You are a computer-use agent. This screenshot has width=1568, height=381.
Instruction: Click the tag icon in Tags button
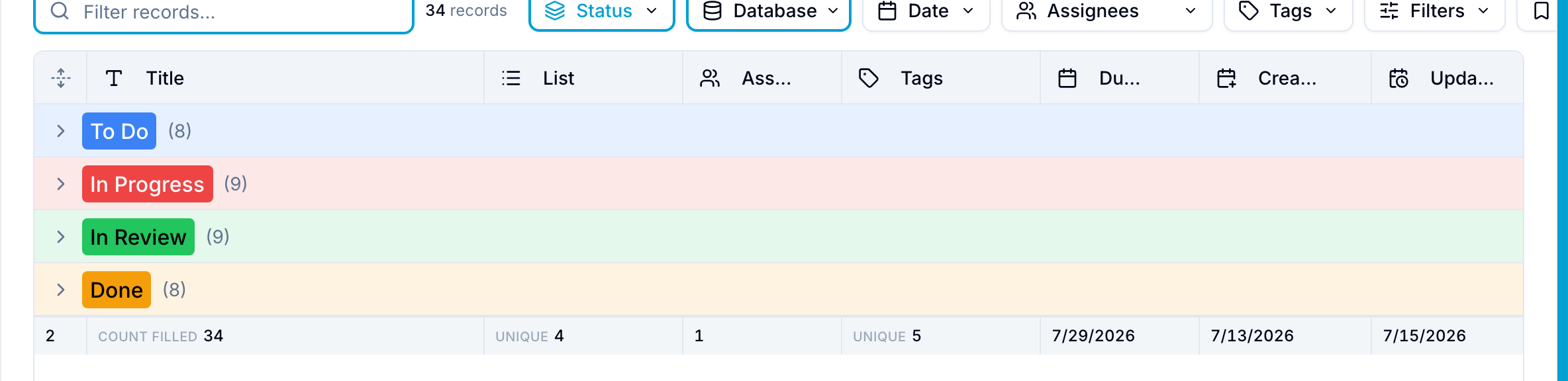click(1249, 11)
